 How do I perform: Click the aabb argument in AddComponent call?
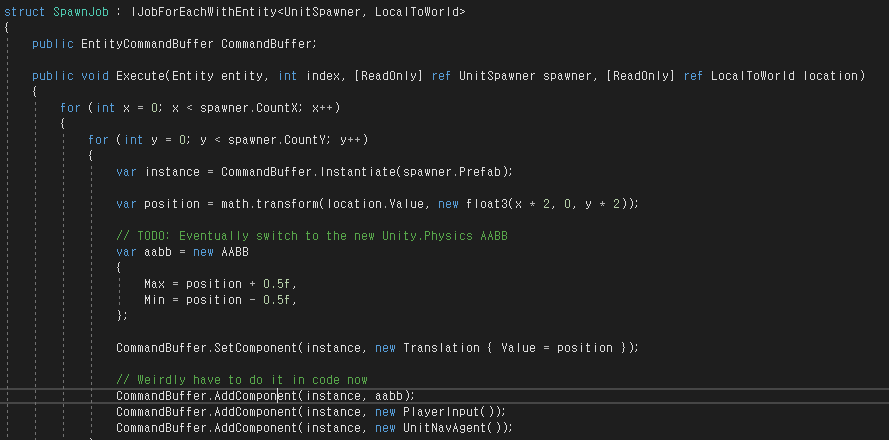click(x=389, y=396)
